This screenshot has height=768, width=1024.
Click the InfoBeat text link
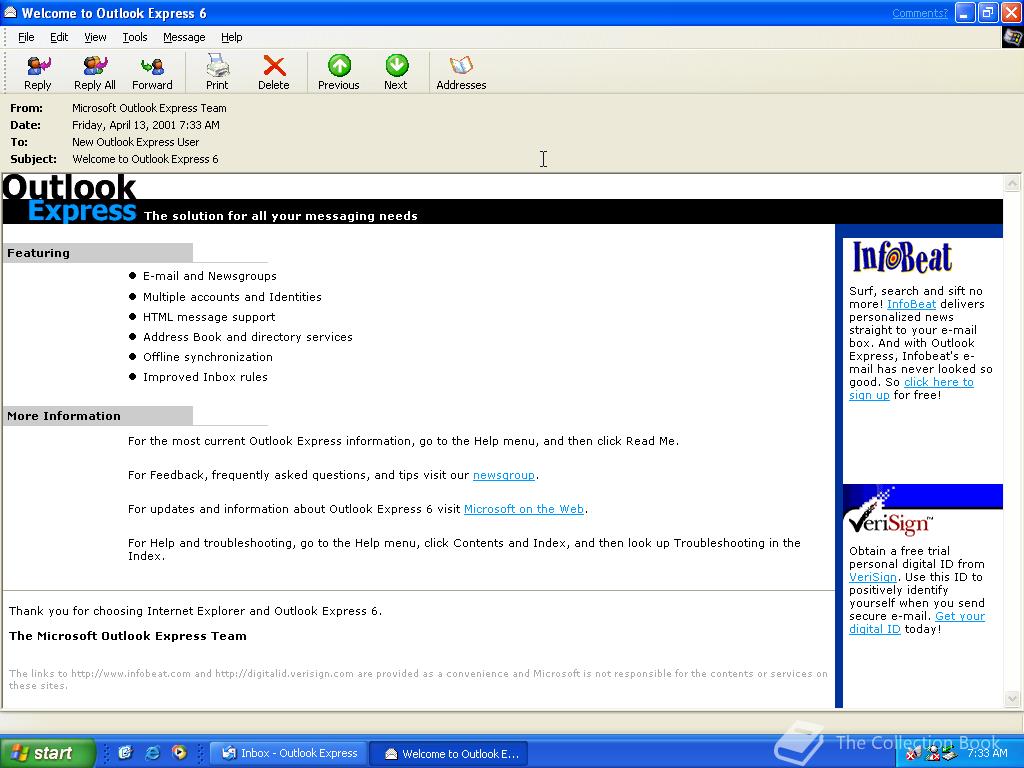[x=911, y=304]
